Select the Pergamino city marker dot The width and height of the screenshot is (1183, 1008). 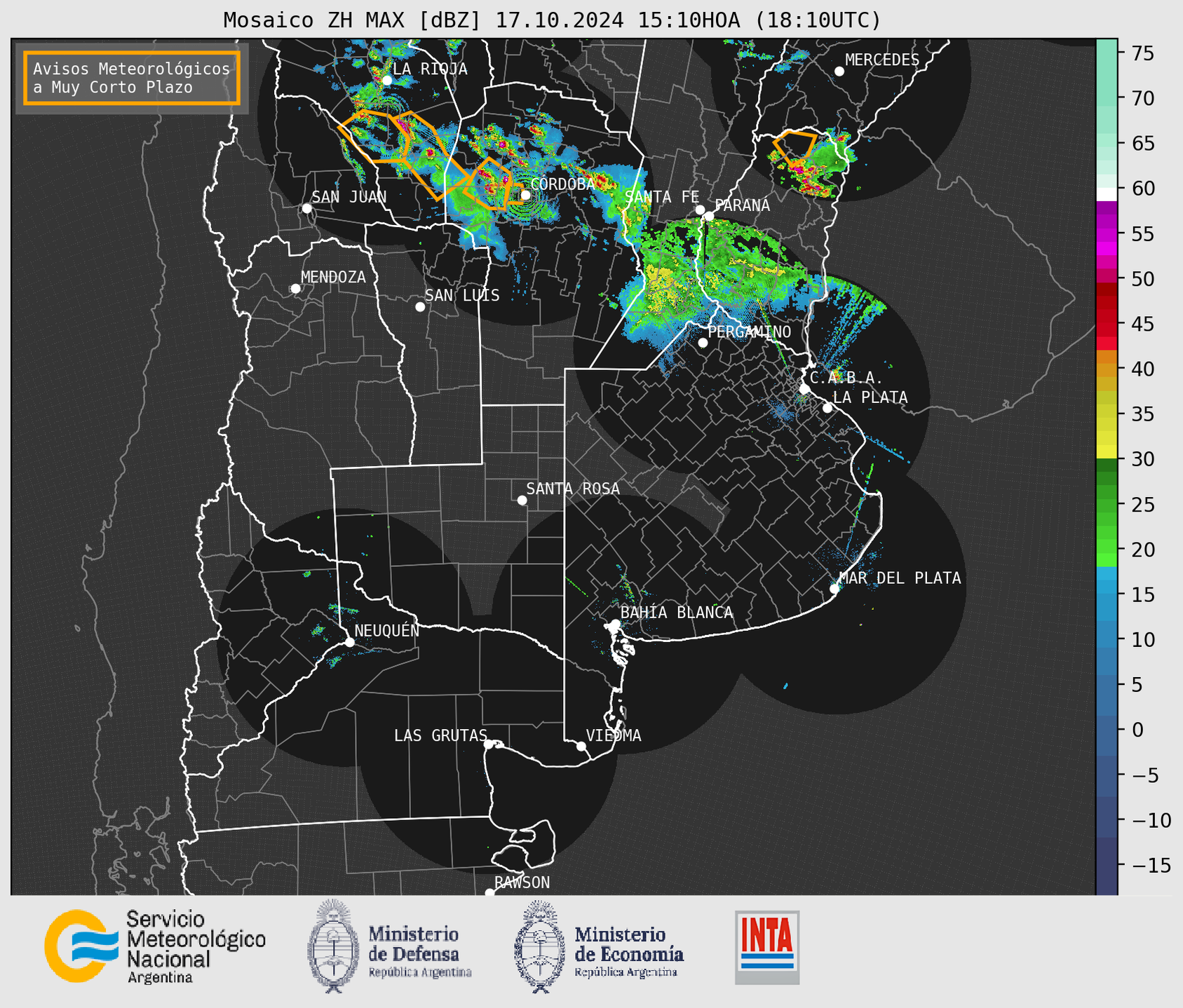(703, 343)
